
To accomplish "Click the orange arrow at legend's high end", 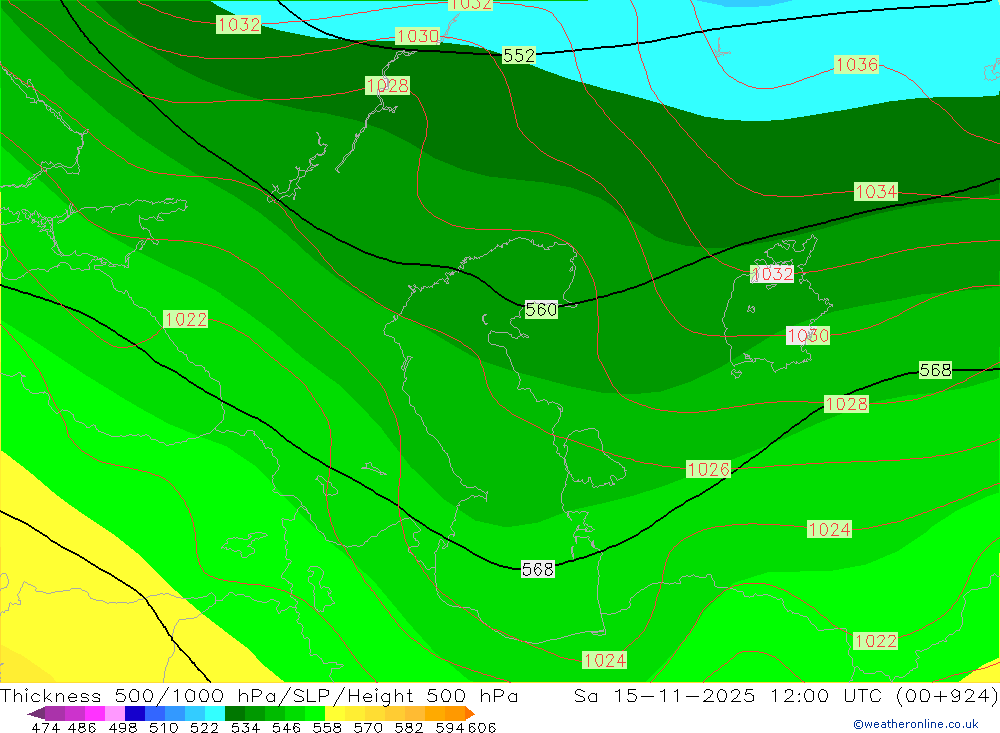I will click(470, 713).
